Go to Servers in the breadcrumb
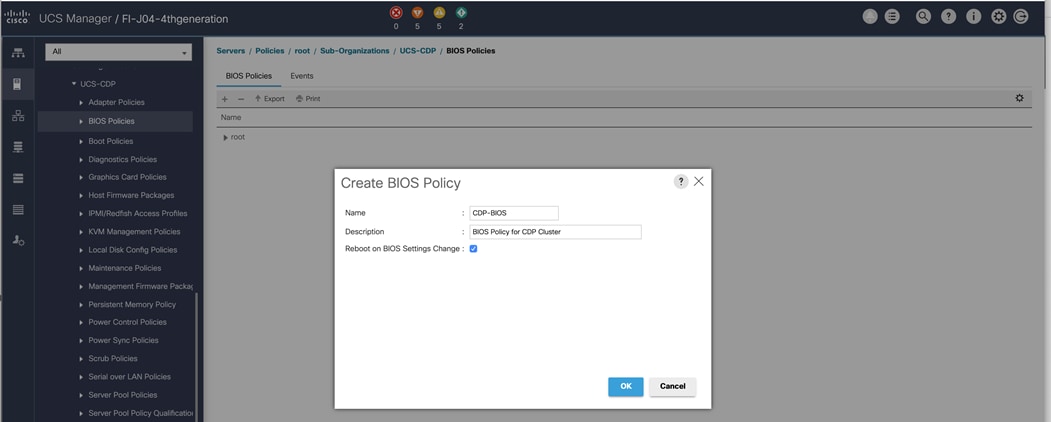 click(x=231, y=51)
